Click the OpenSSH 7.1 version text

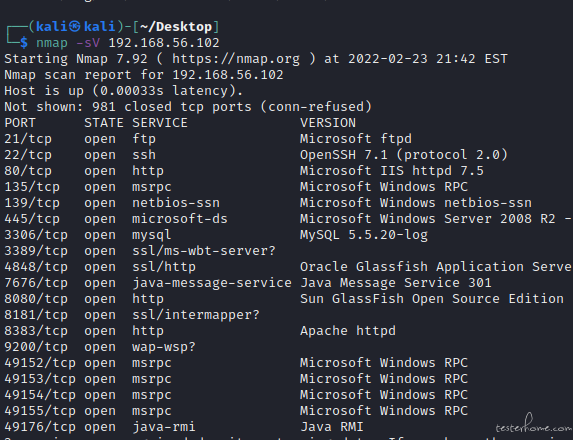(344, 155)
